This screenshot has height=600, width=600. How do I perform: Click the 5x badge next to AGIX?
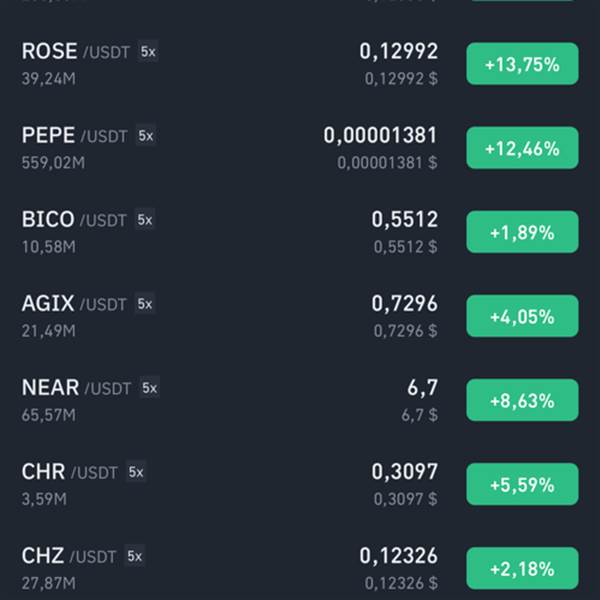coord(145,304)
